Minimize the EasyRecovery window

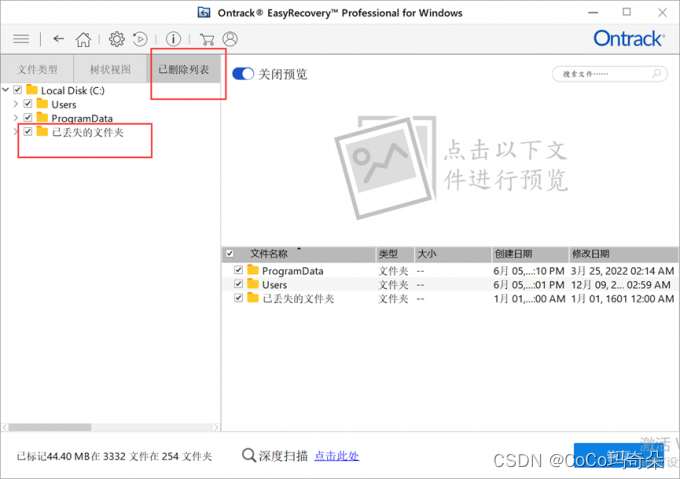593,13
